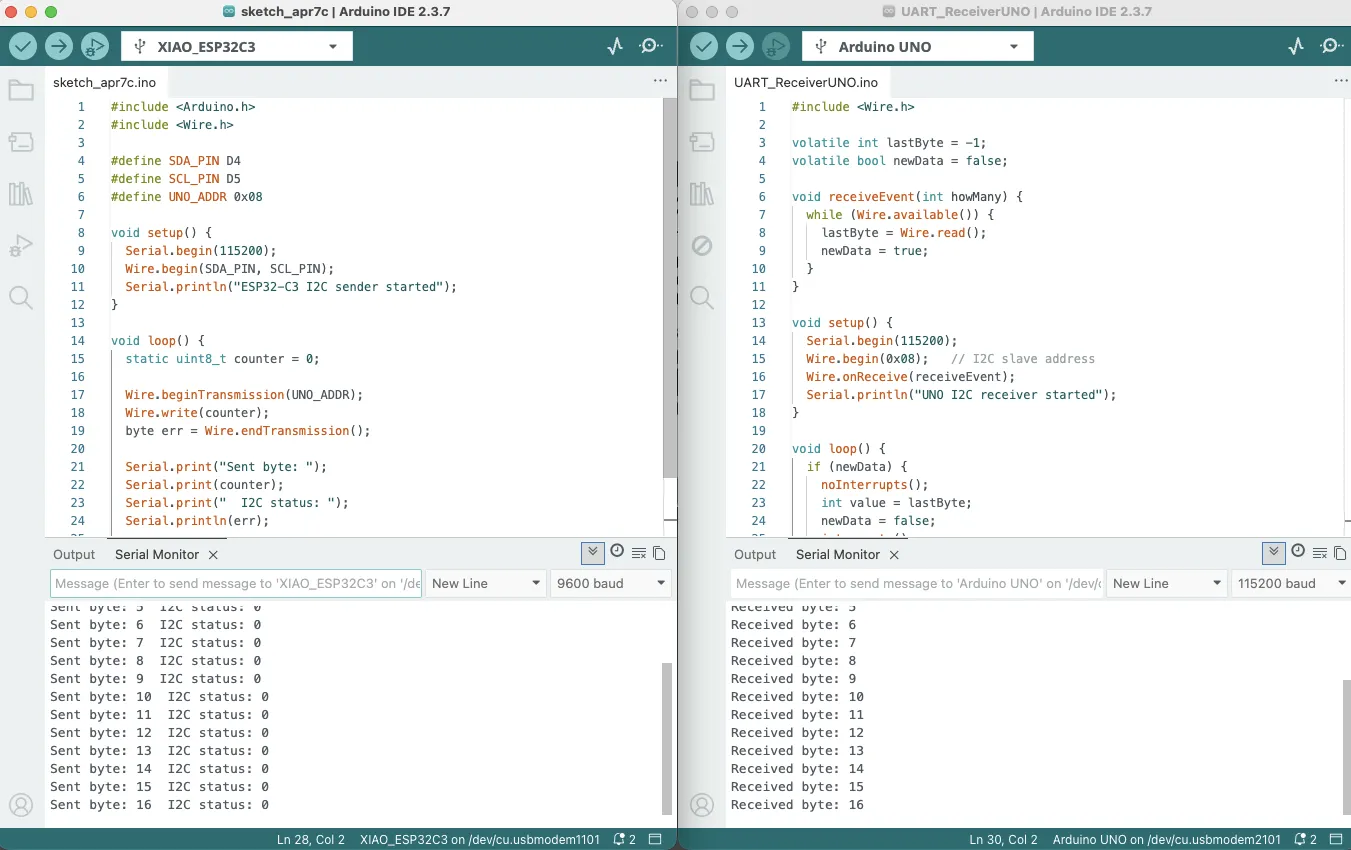Select the sketch_apr7c.ino editor tab
Screen dimensions: 1351x850
[104, 82]
